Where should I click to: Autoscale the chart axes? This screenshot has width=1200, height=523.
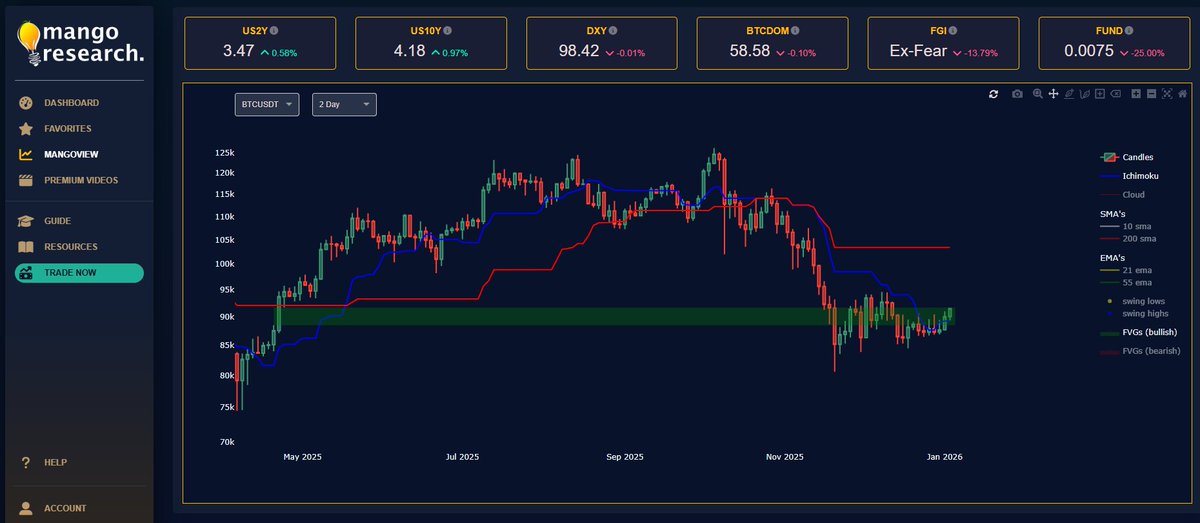(1167, 94)
